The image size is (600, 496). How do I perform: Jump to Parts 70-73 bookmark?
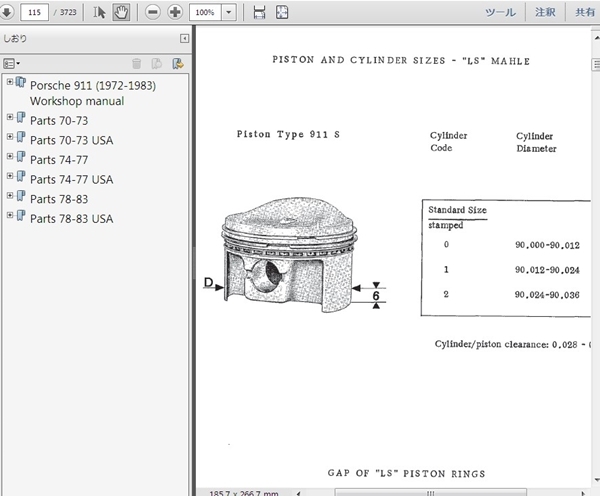click(59, 121)
